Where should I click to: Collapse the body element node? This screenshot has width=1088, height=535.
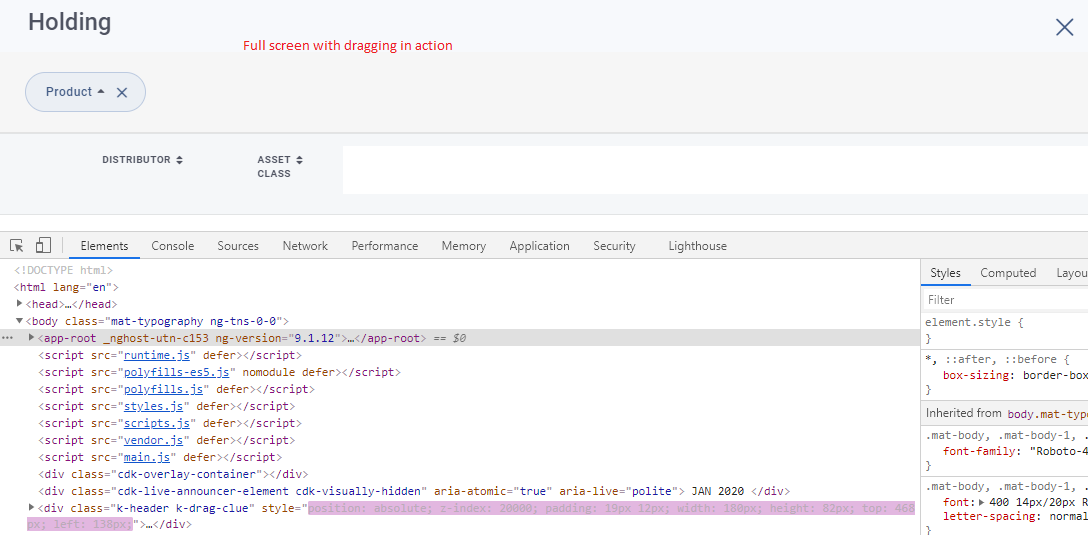coord(20,321)
